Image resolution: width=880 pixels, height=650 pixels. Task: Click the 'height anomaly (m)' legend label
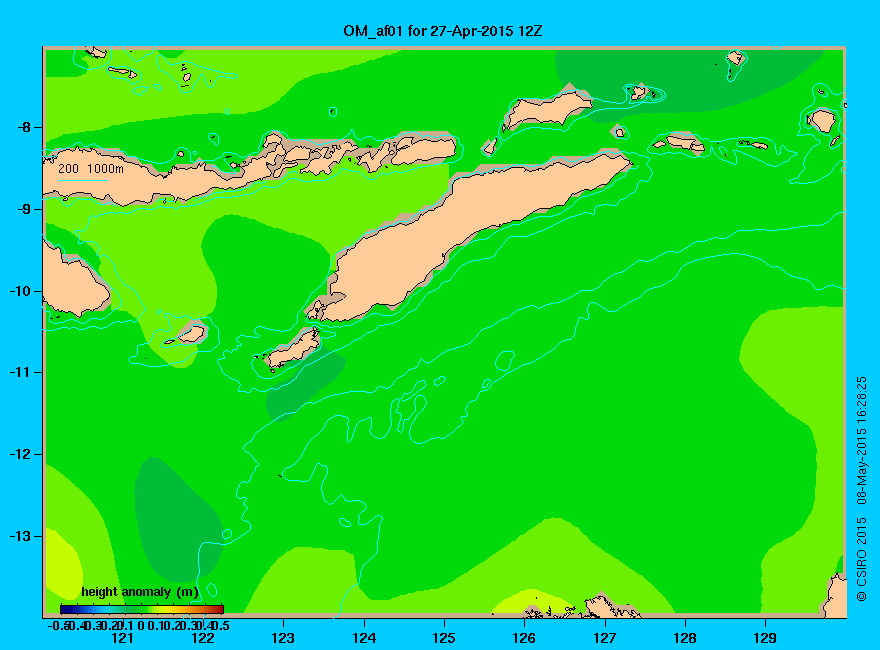[x=140, y=592]
